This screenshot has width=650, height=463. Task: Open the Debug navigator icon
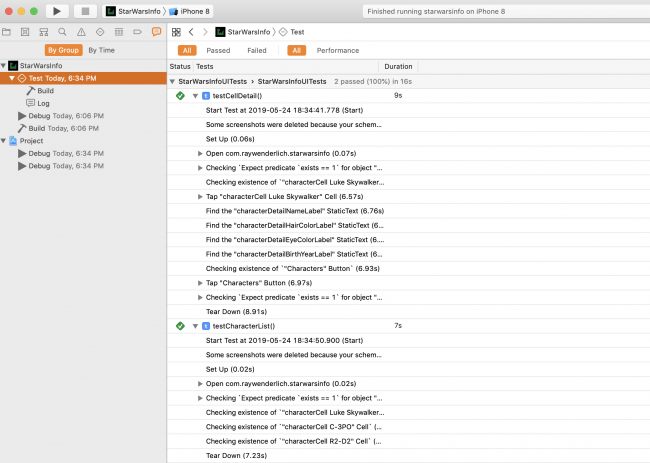119,32
